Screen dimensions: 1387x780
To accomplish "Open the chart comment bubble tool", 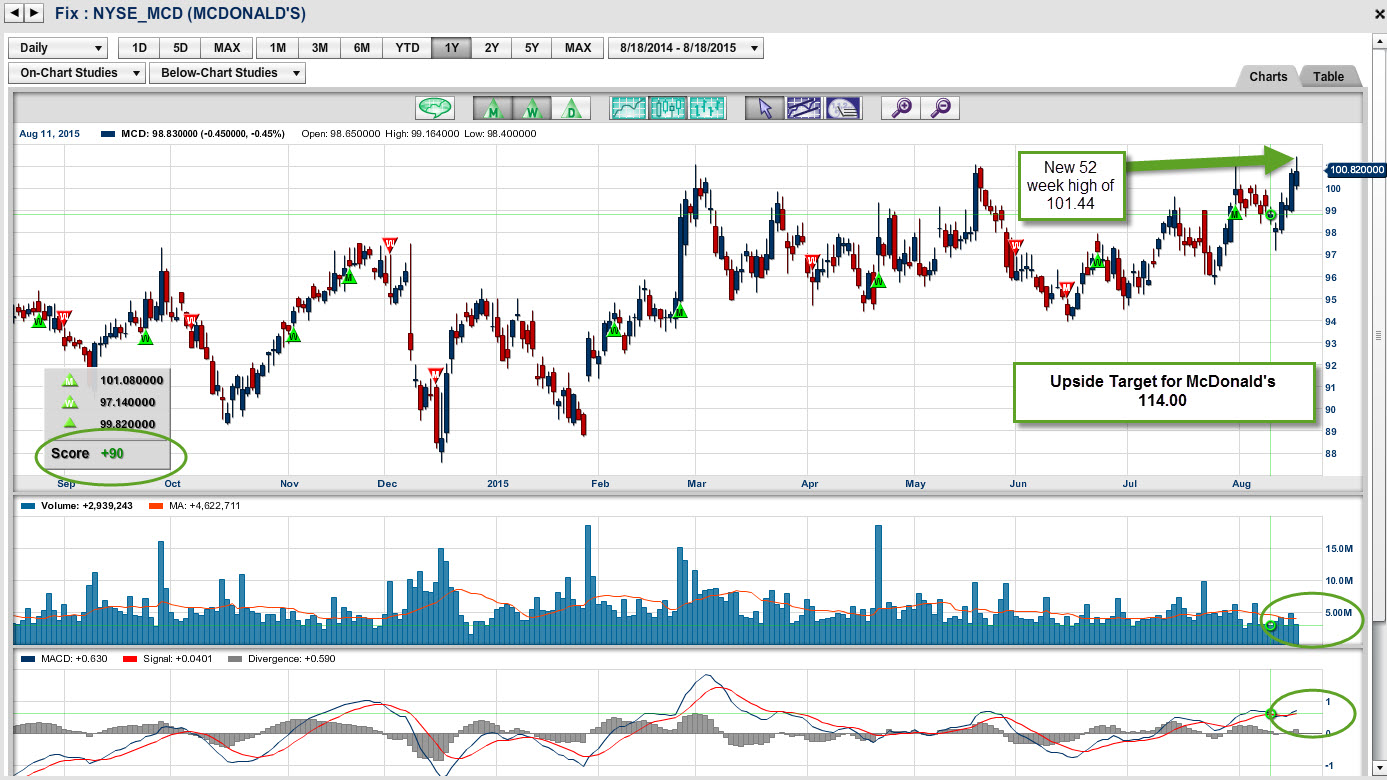I will (x=435, y=108).
